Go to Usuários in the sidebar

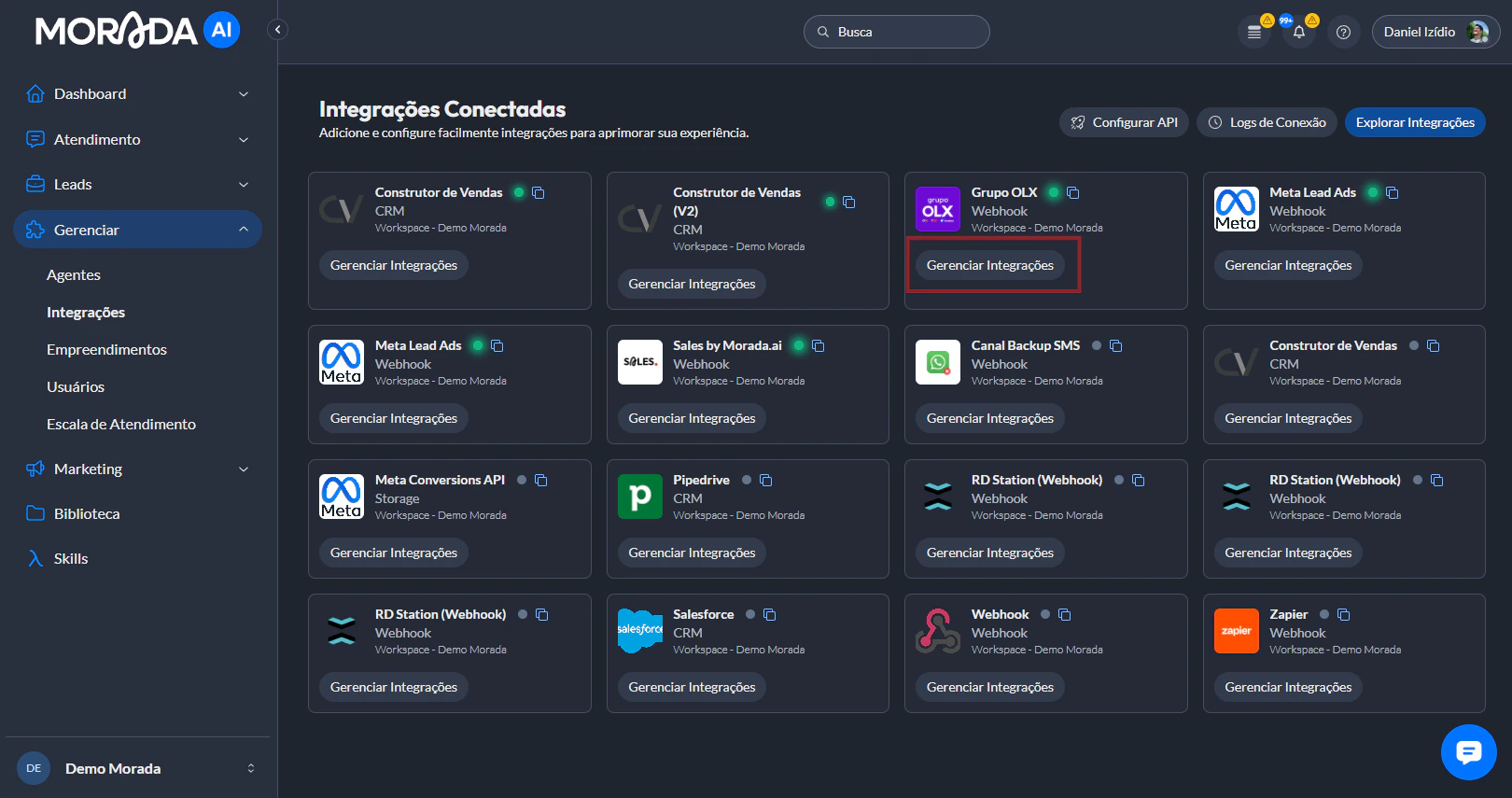click(x=76, y=386)
